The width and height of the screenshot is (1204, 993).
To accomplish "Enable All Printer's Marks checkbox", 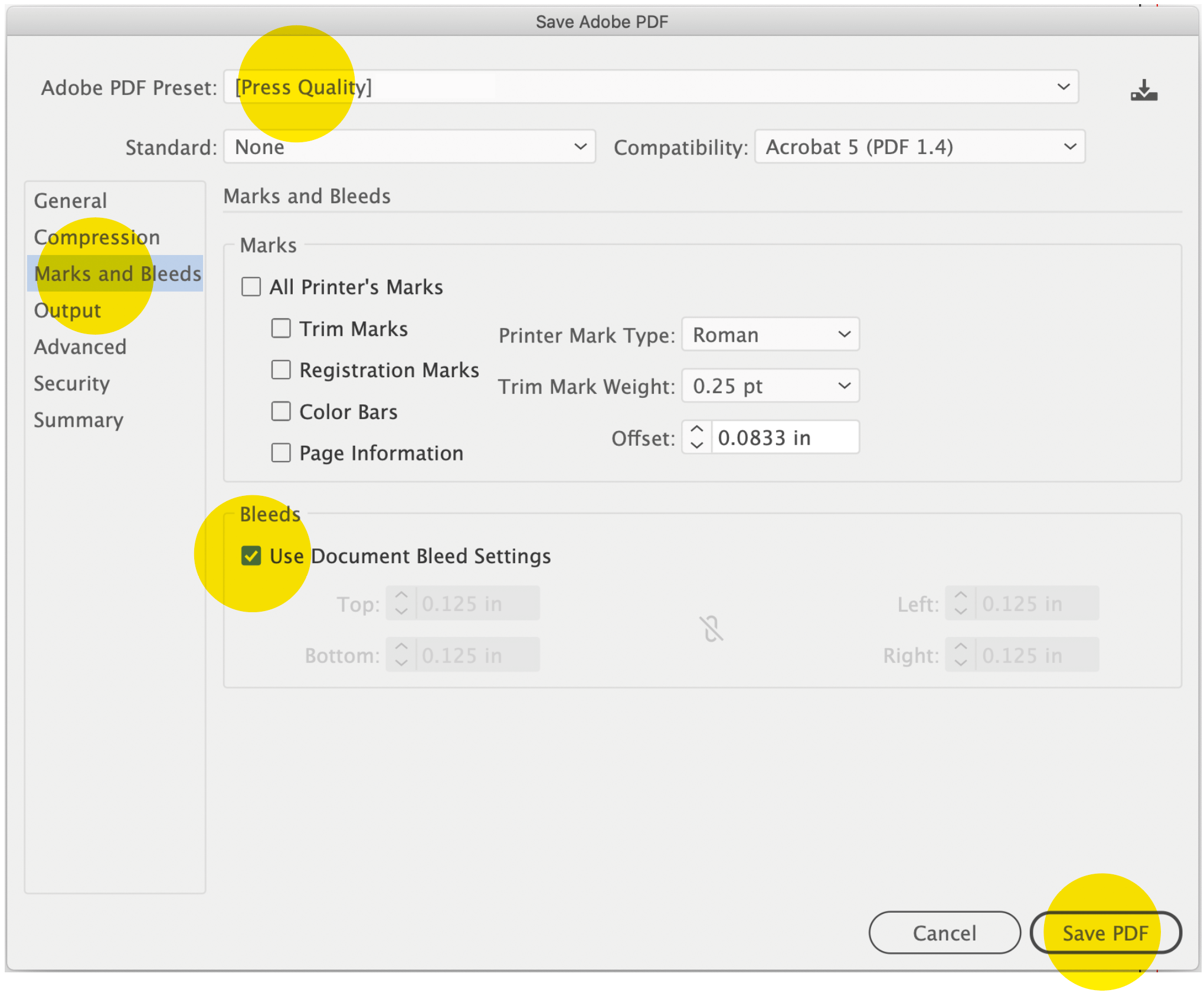I will (251, 287).
